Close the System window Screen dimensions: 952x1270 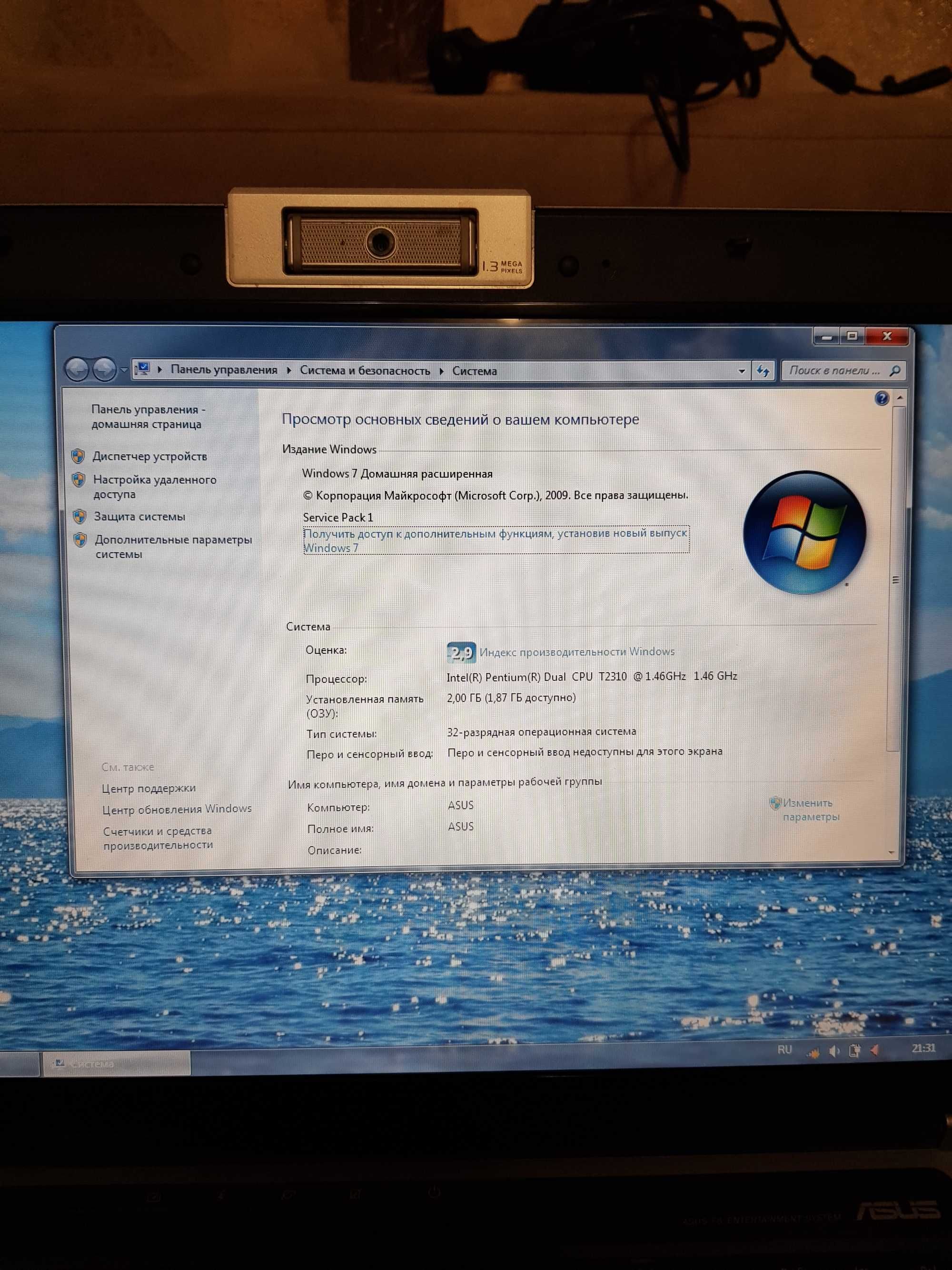[888, 337]
